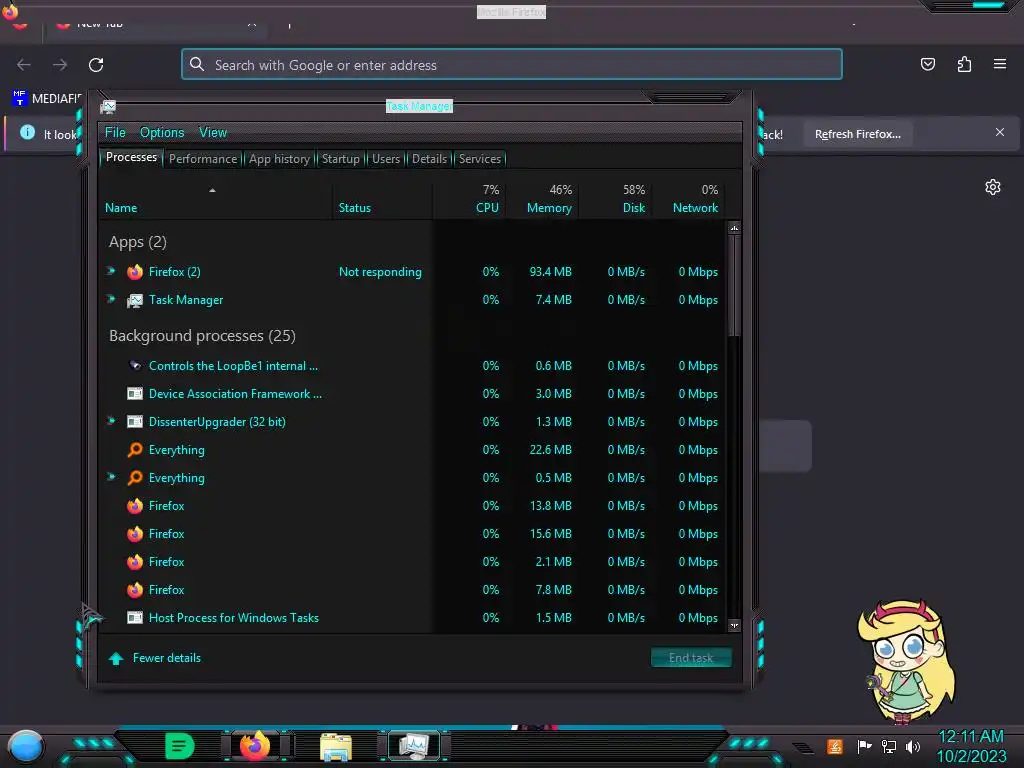The height and width of the screenshot is (768, 1024).
Task: Sort by the Network column header
Action: (689, 199)
